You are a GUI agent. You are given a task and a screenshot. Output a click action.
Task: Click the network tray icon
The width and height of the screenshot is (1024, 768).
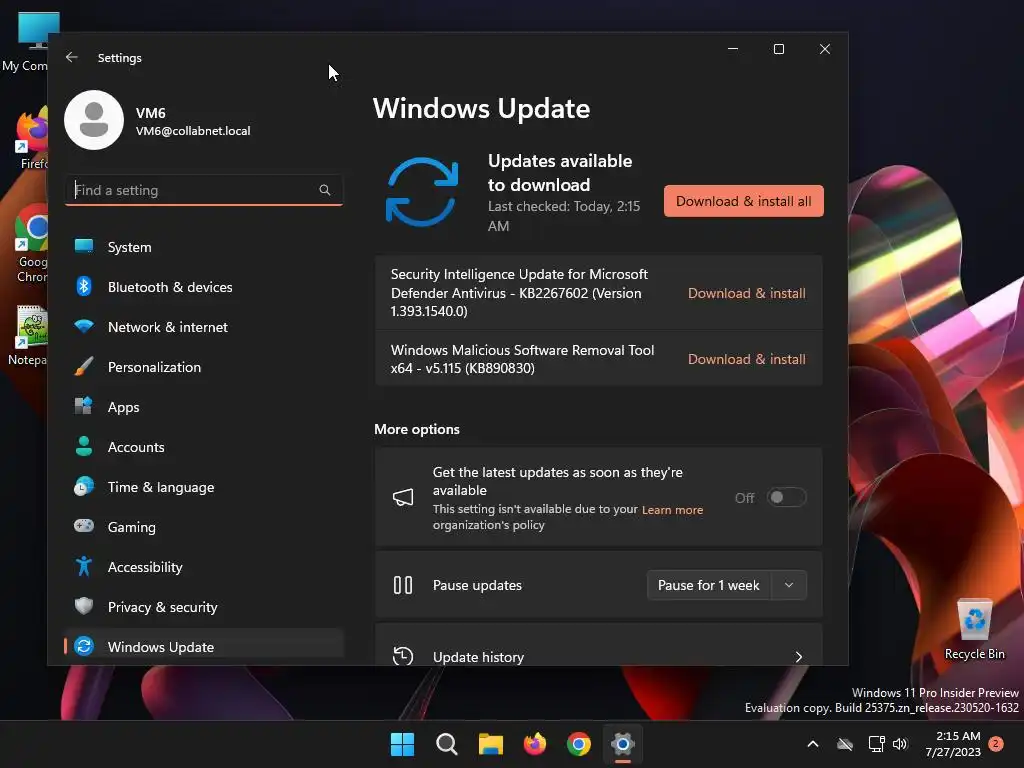[x=876, y=744]
